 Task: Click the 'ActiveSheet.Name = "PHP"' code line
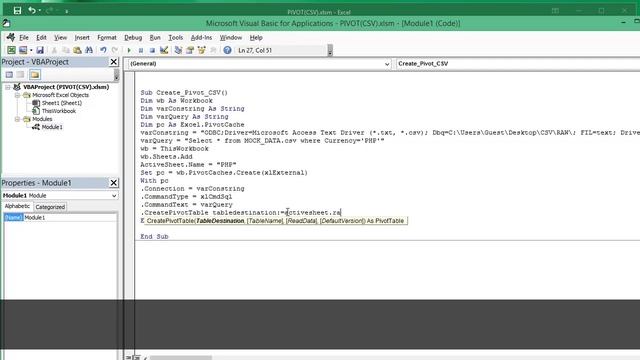tap(188, 164)
